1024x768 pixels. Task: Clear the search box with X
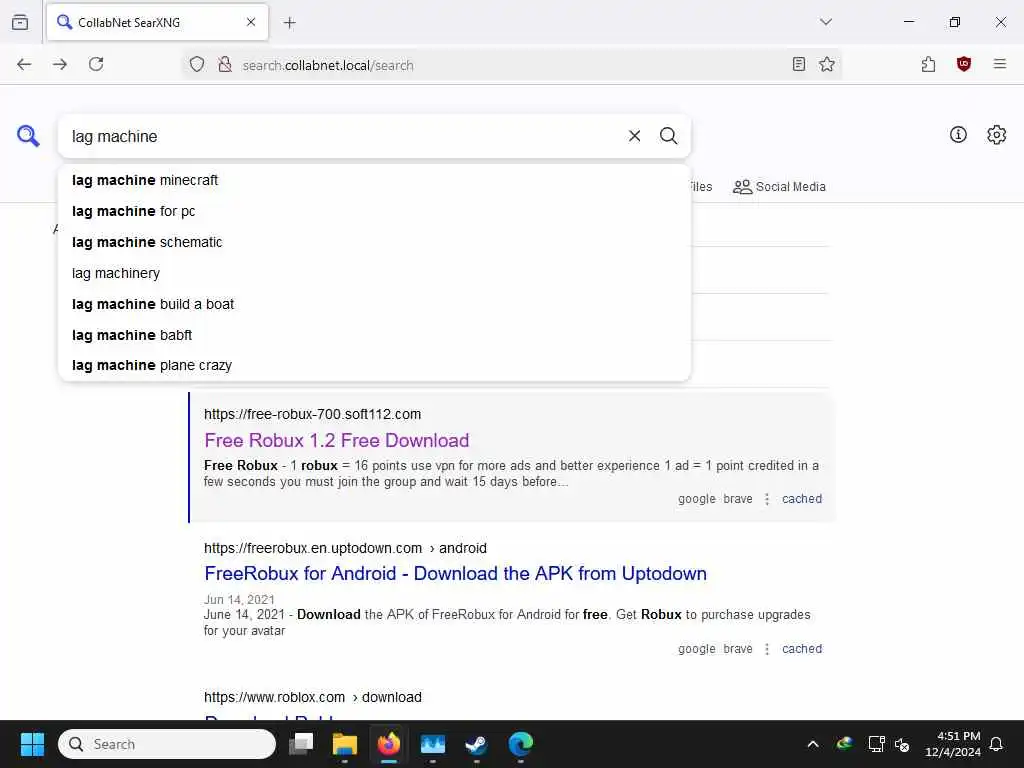(x=634, y=136)
